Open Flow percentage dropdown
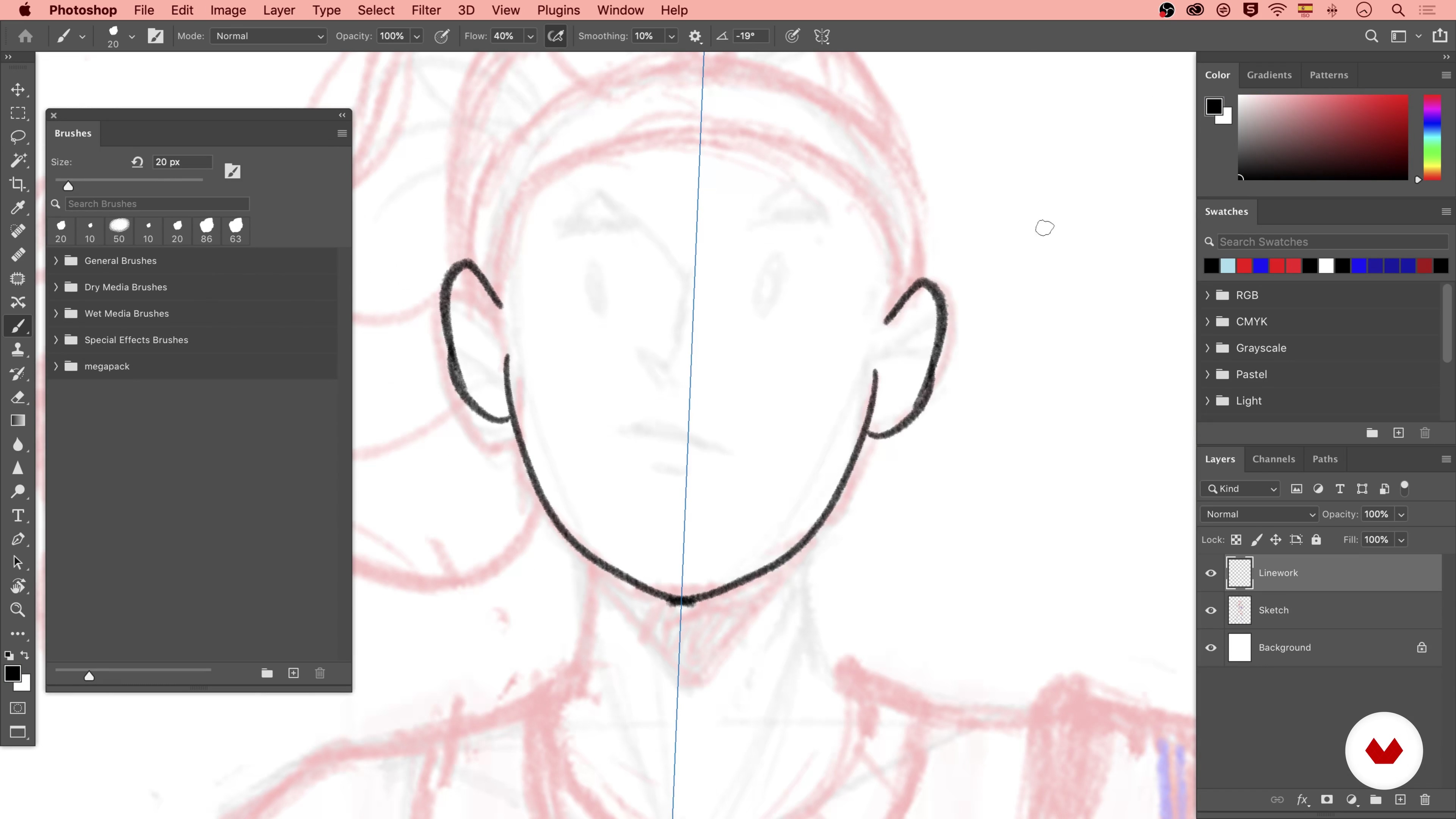Screen dimensions: 1456x819 [530, 36]
